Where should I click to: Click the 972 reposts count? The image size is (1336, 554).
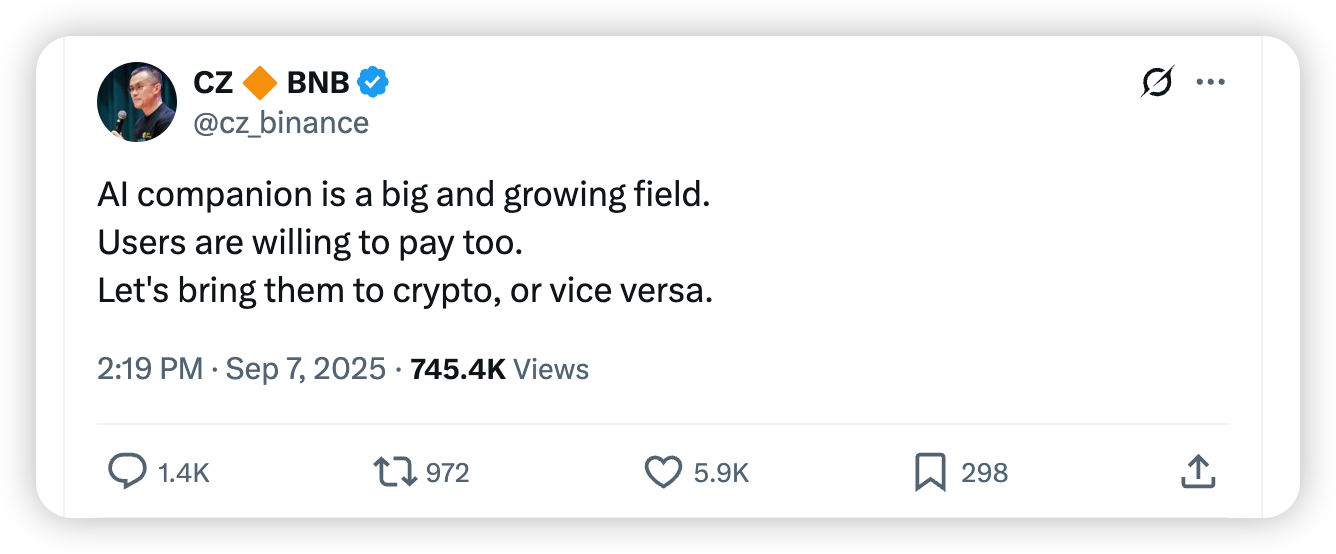[447, 473]
